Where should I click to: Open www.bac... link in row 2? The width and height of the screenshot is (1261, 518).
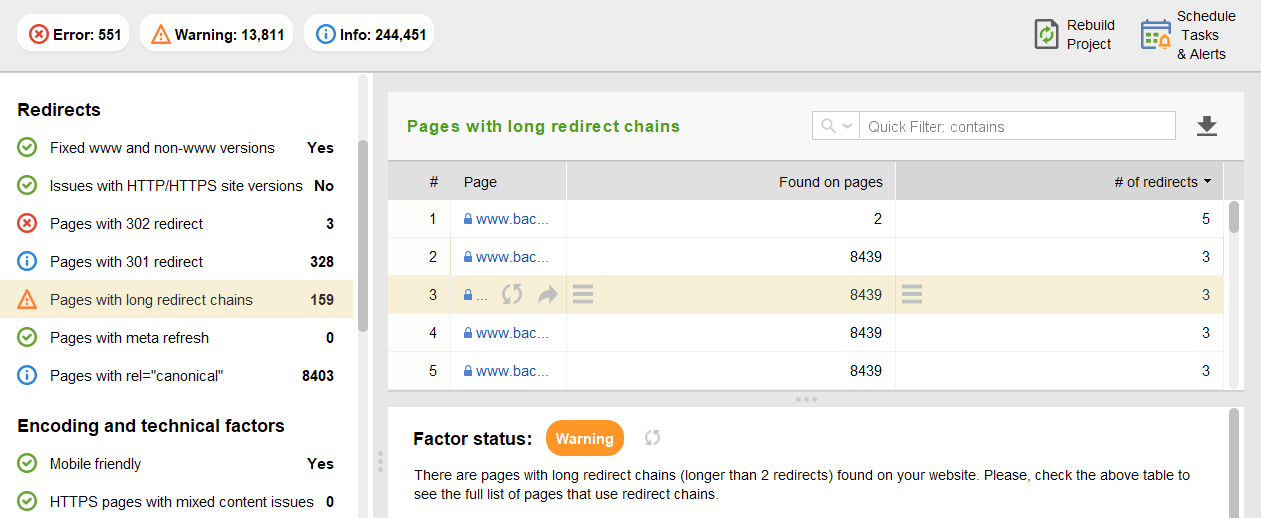(x=513, y=257)
